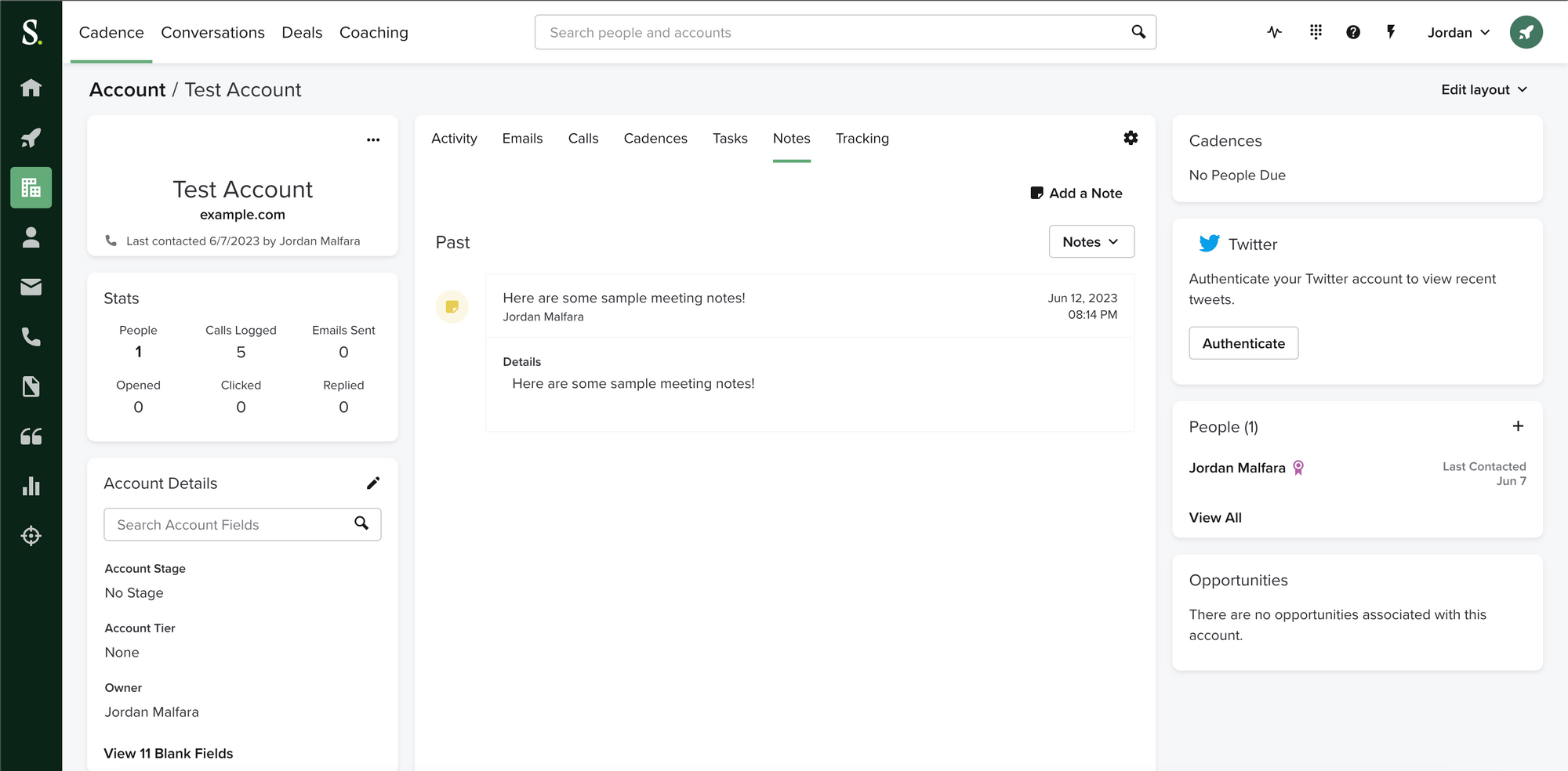Click the phone Calls sidebar icon
The height and width of the screenshot is (771, 1568).
click(31, 337)
